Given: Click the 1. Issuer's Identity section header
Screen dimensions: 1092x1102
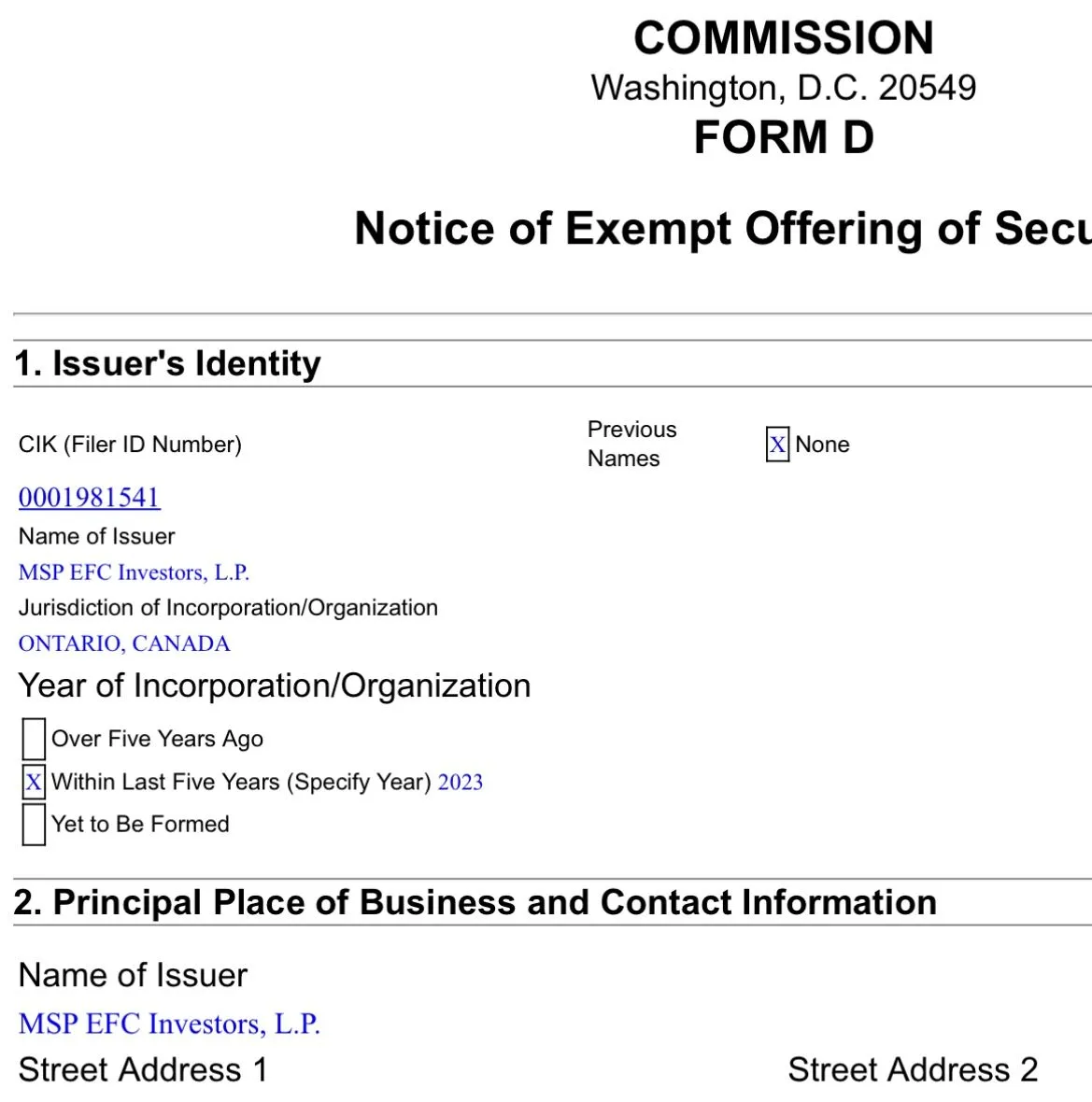Looking at the screenshot, I should tap(168, 363).
